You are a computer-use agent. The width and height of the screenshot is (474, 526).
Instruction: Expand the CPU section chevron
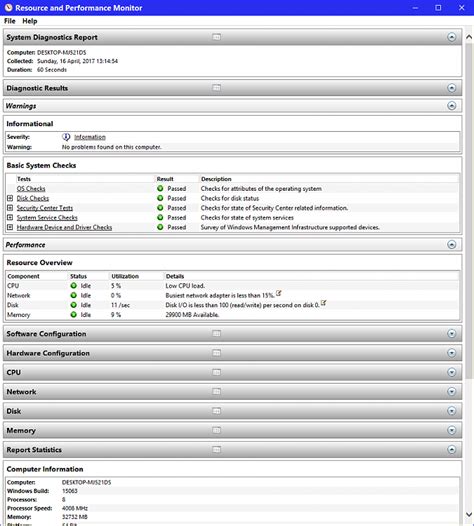pos(452,372)
